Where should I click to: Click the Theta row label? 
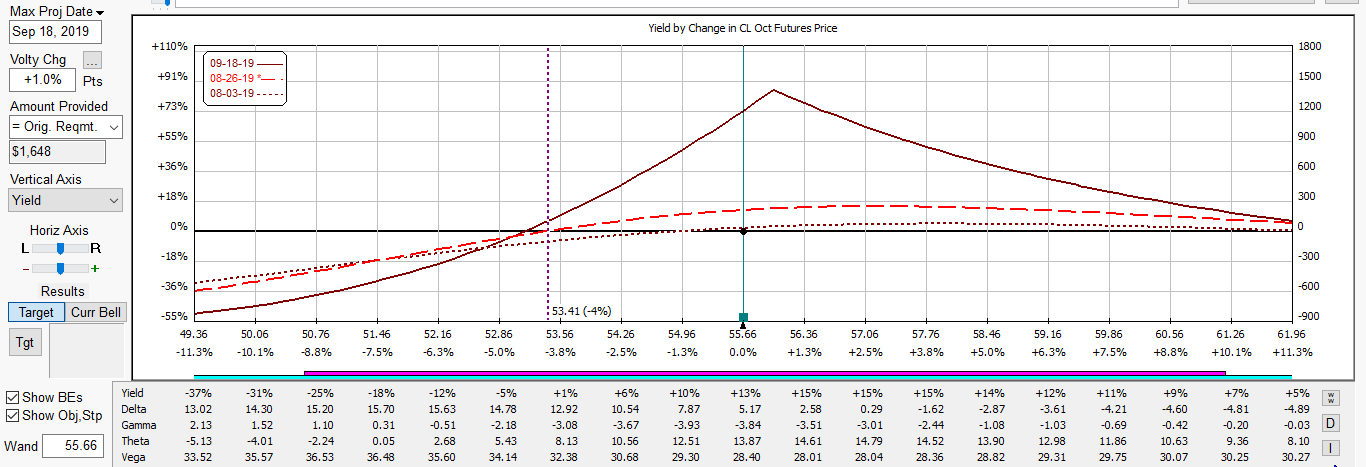pos(135,441)
